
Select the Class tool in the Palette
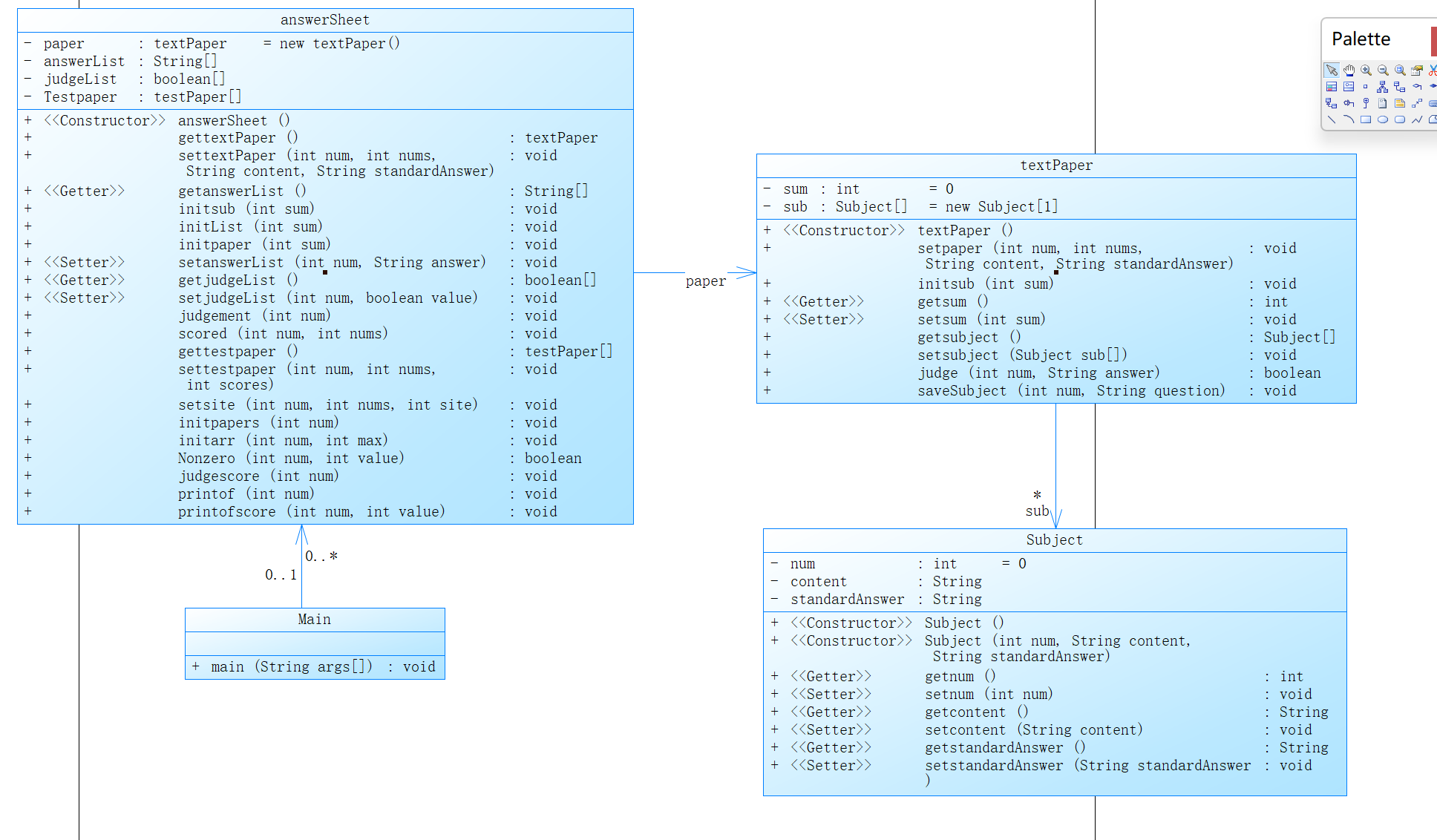[1332, 86]
